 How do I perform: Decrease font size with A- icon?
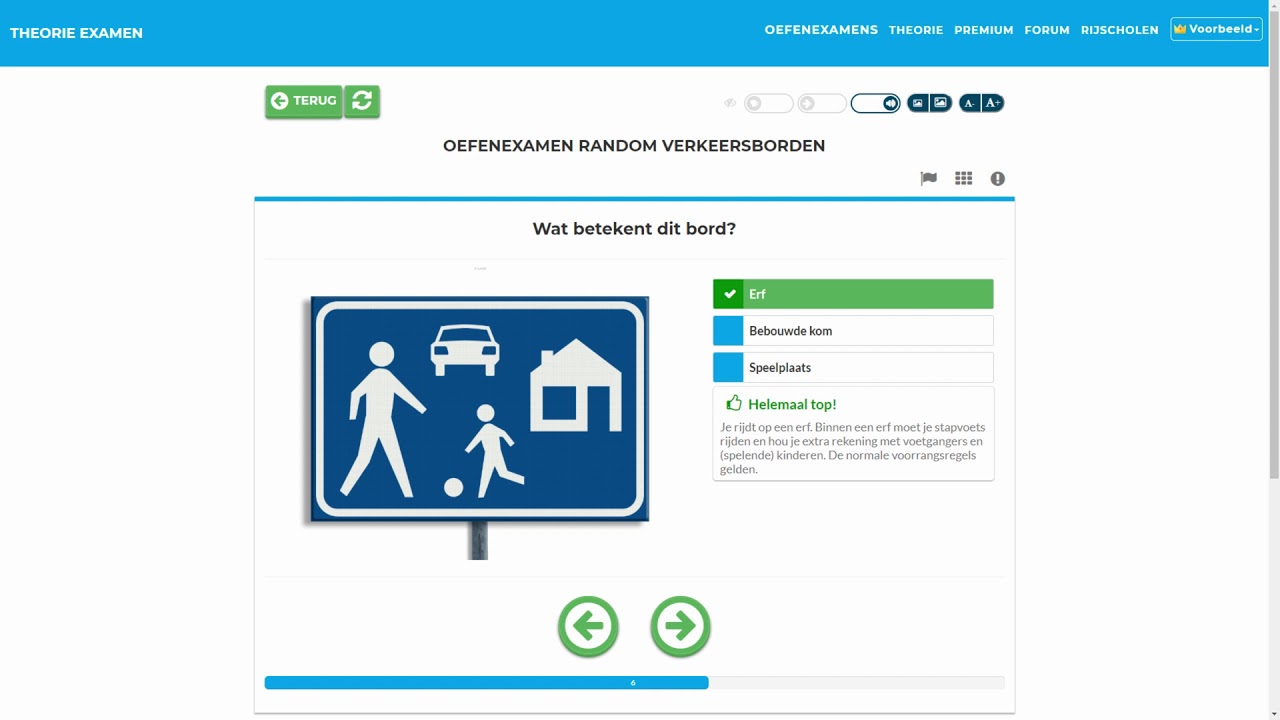(x=970, y=103)
